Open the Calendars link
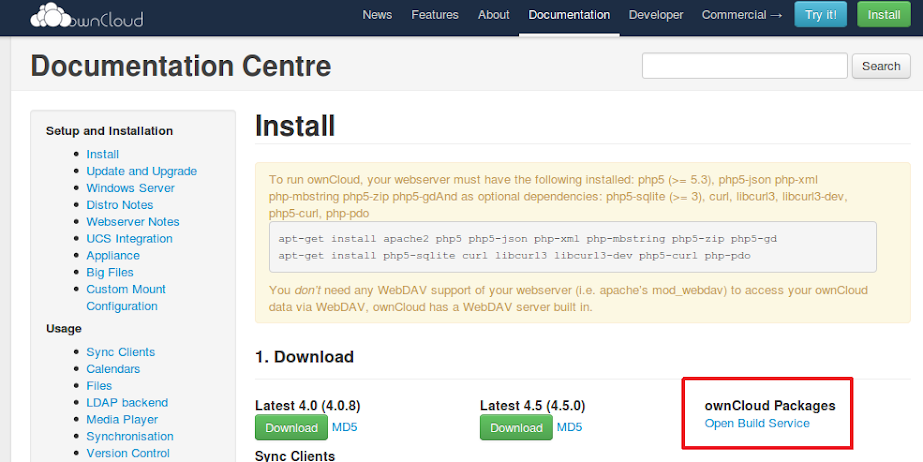 (x=113, y=369)
